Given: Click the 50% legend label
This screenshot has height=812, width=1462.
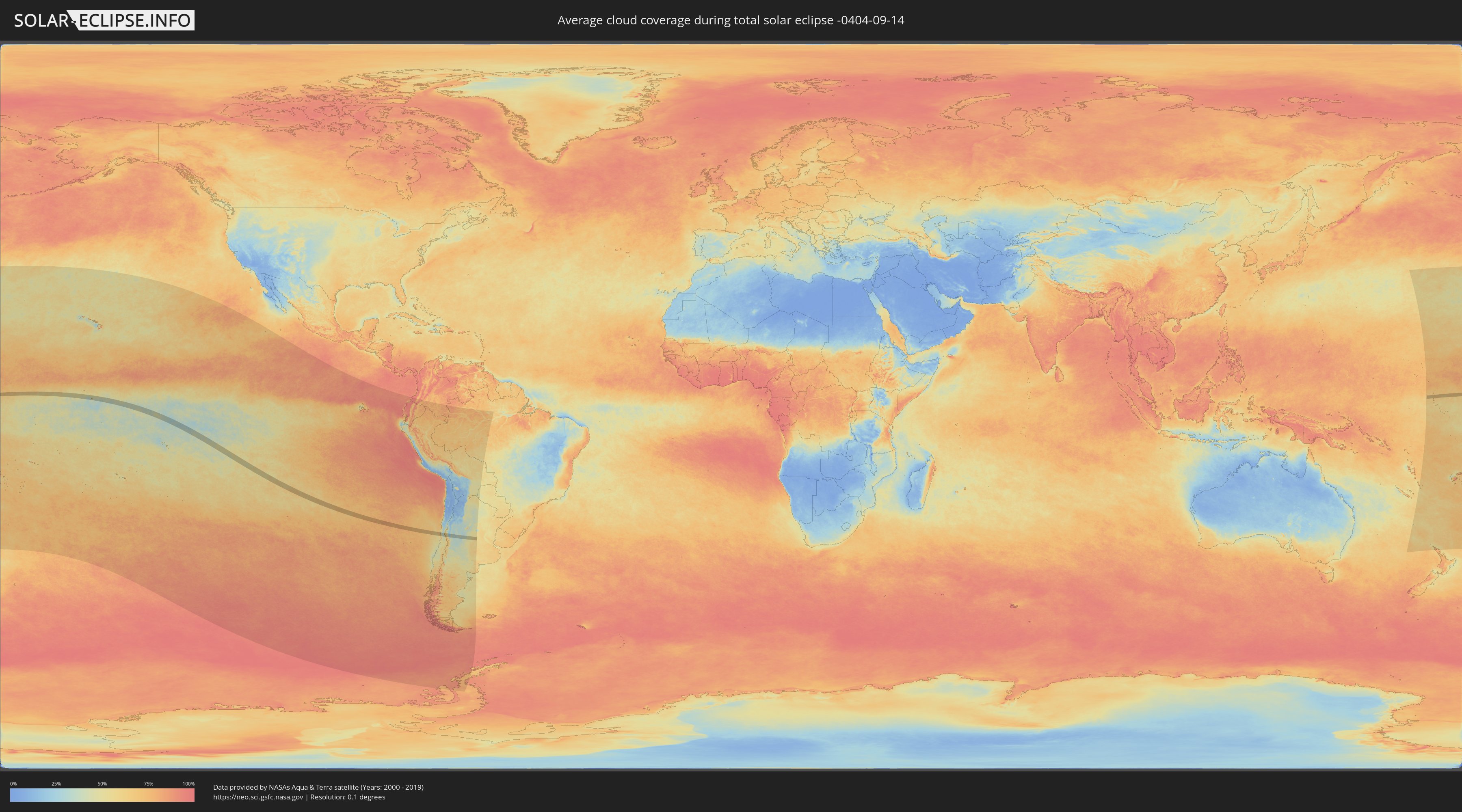Looking at the screenshot, I should pos(102,784).
